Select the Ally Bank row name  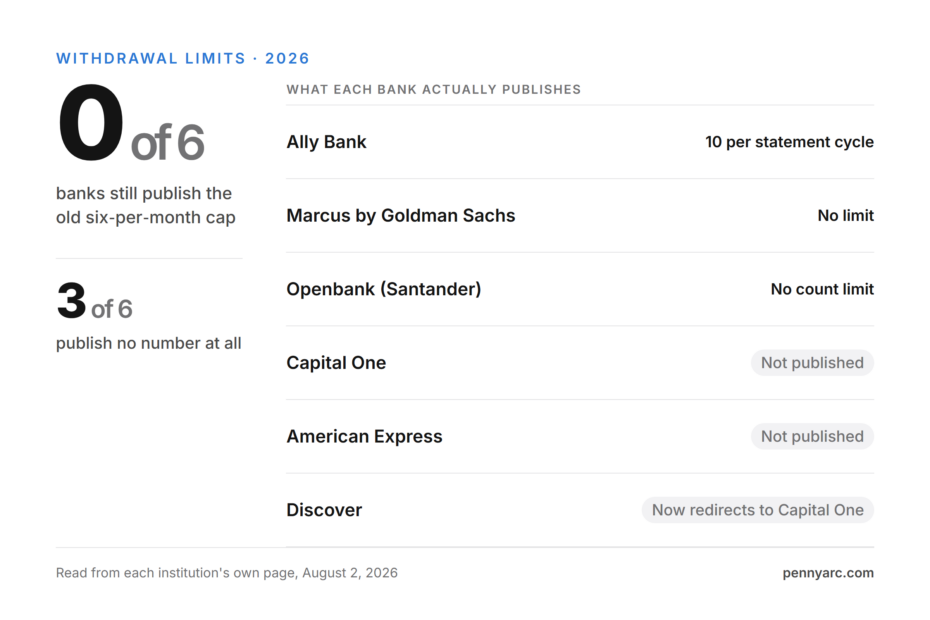tap(326, 142)
